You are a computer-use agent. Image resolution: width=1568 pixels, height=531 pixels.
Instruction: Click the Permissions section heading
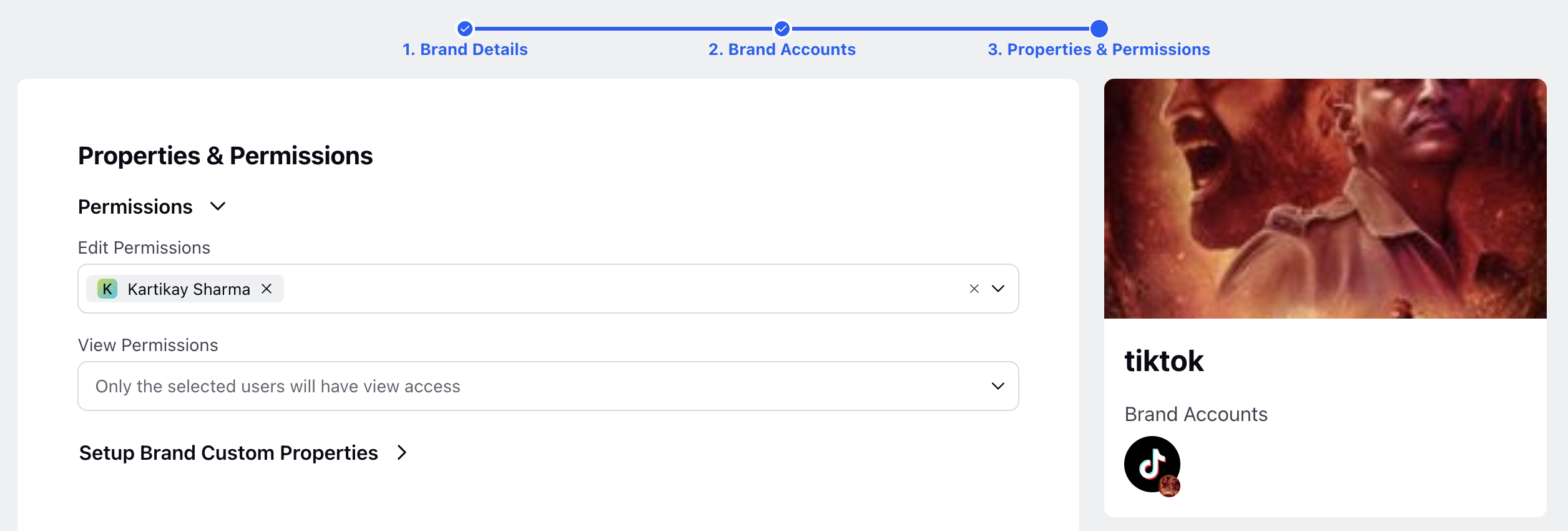135,207
